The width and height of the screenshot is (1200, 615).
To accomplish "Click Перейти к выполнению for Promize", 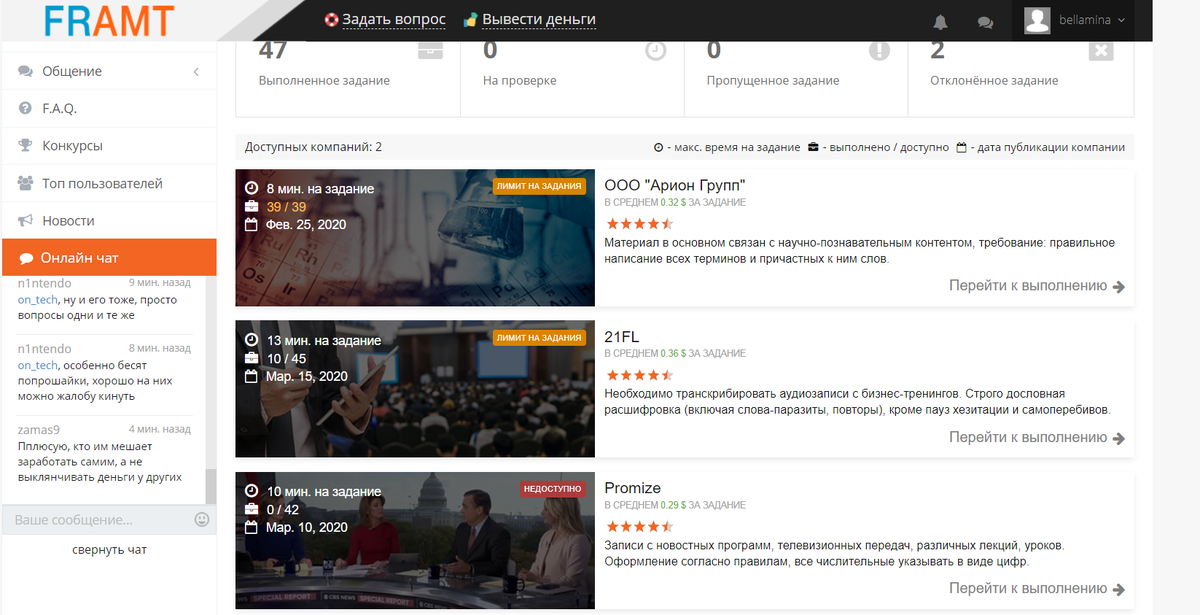I will click(1037, 589).
